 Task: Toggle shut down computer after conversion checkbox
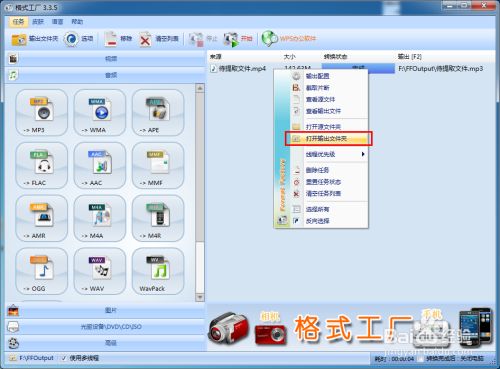coord(422,359)
